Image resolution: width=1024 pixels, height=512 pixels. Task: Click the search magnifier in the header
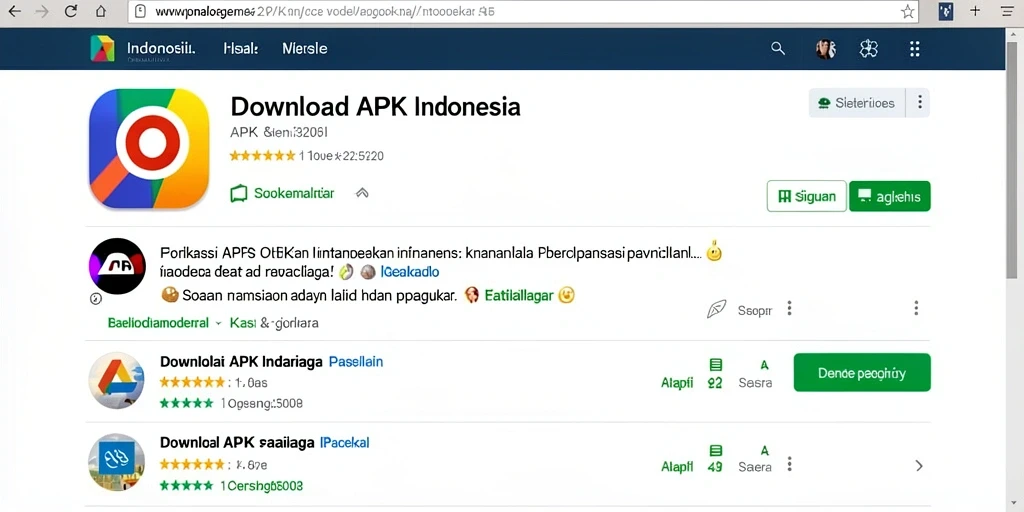[x=777, y=48]
